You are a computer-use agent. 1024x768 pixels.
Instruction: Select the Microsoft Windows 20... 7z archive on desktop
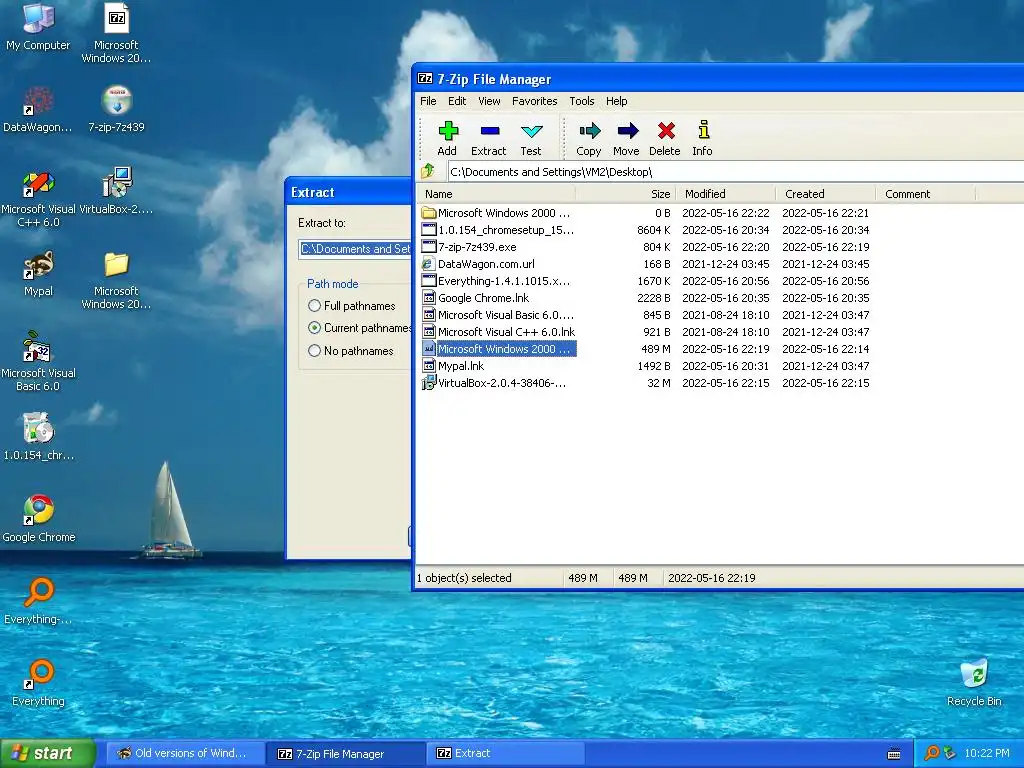[x=116, y=33]
